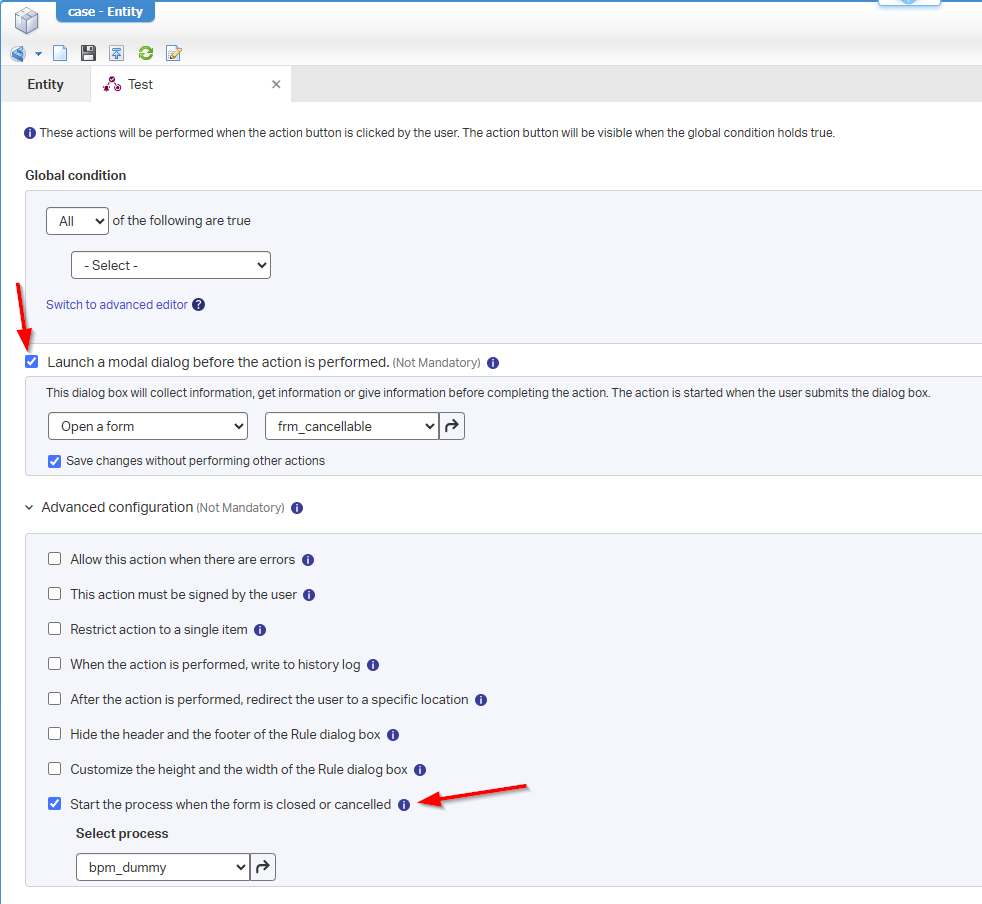Image resolution: width=982 pixels, height=904 pixels.
Task: Switch to the Entity tab
Action: 45,85
